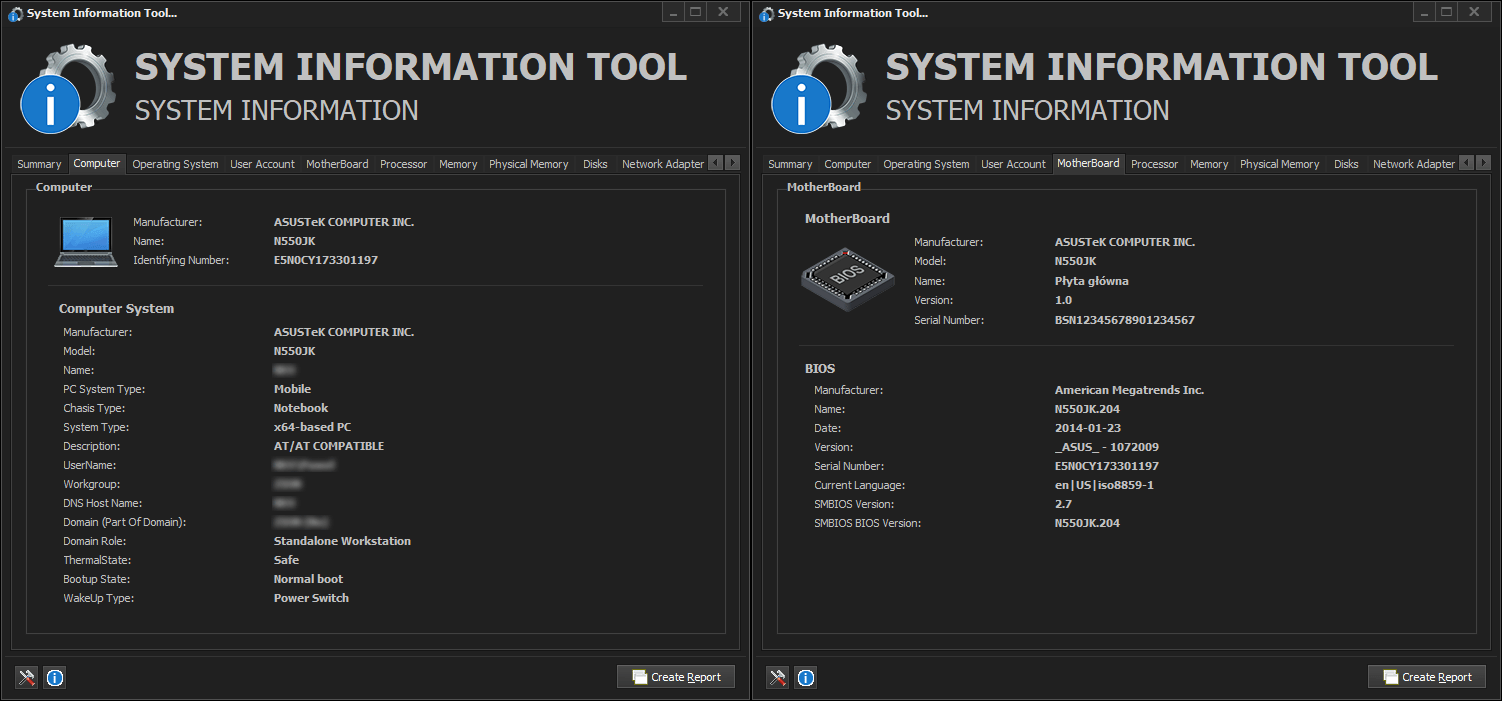Click the 'Notebook' Chasis Type value
Screen dimensions: 1502x701
point(301,408)
